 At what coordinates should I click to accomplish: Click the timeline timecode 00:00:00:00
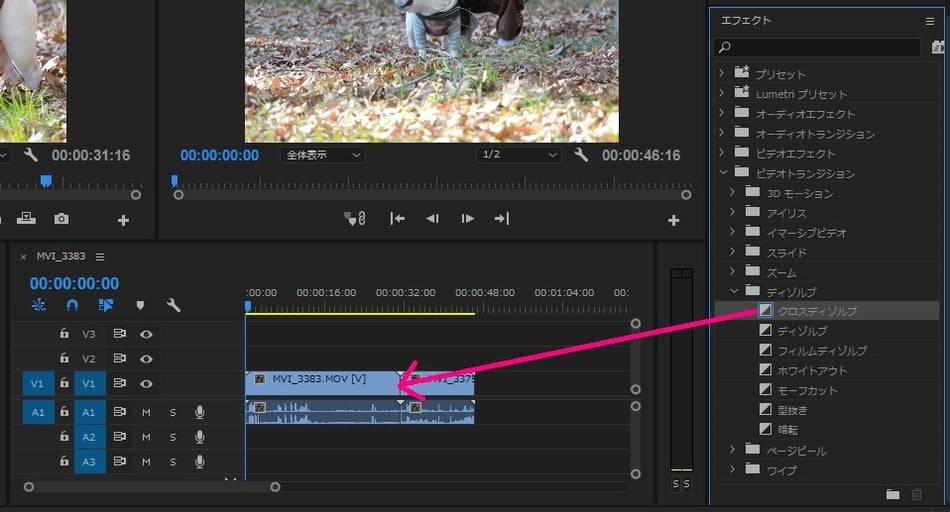pos(75,283)
